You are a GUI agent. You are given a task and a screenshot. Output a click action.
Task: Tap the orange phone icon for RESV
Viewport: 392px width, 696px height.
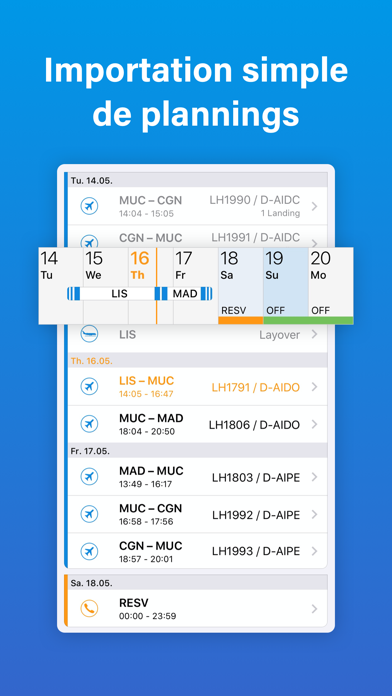[x=89, y=609]
